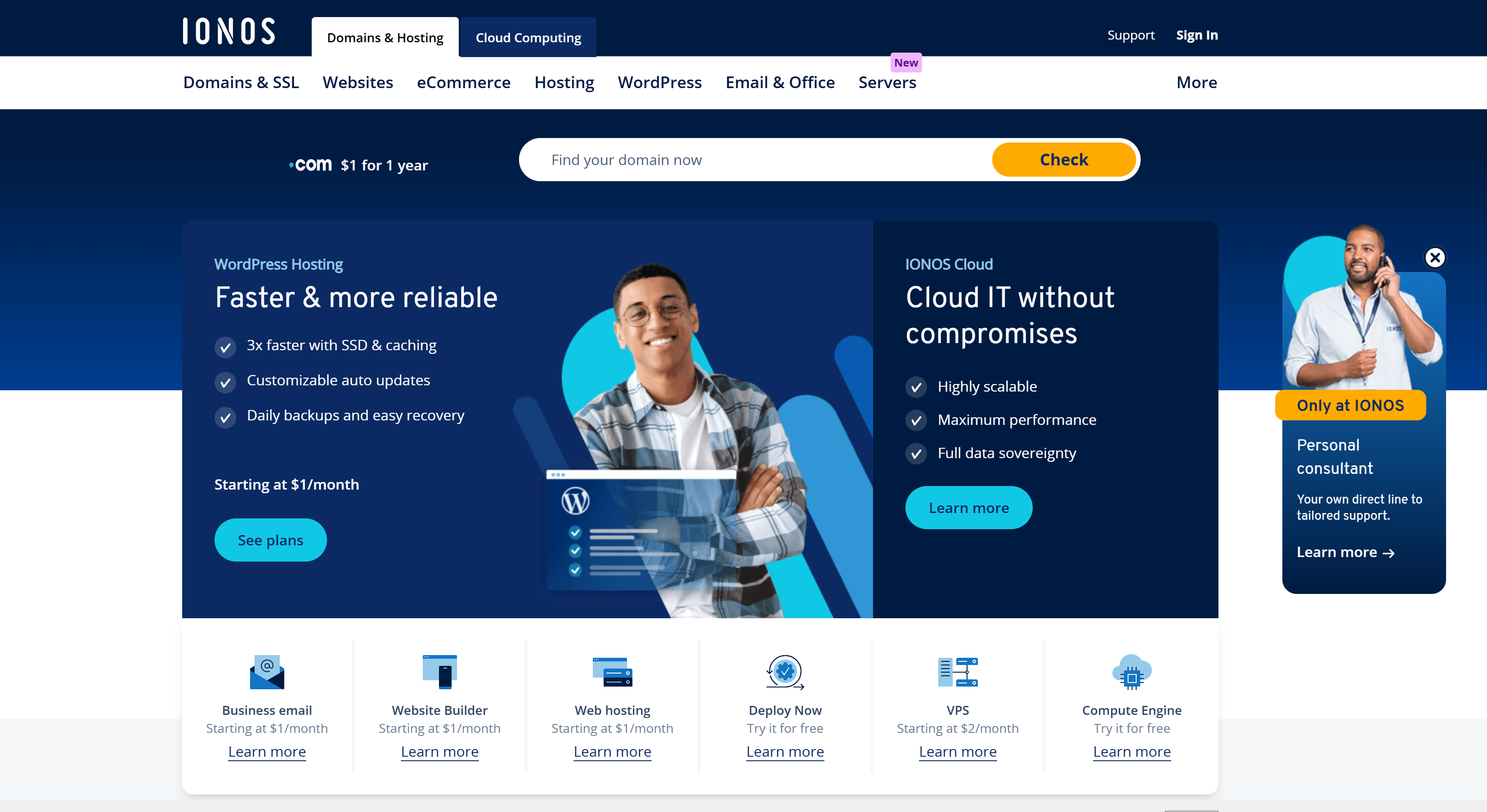Click the Business email envelope icon
1487x812 pixels.
point(267,672)
